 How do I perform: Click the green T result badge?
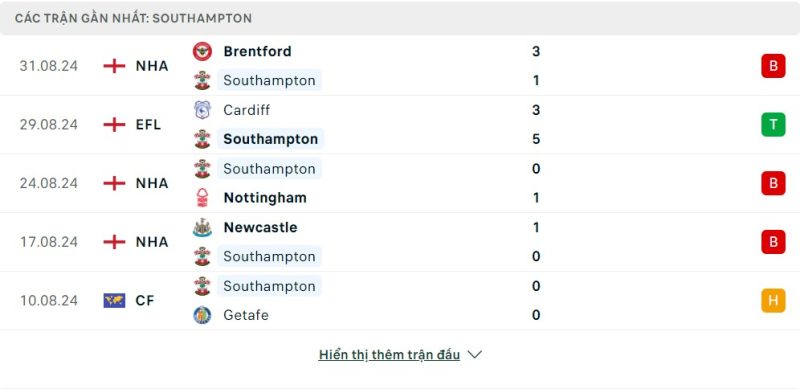773,125
